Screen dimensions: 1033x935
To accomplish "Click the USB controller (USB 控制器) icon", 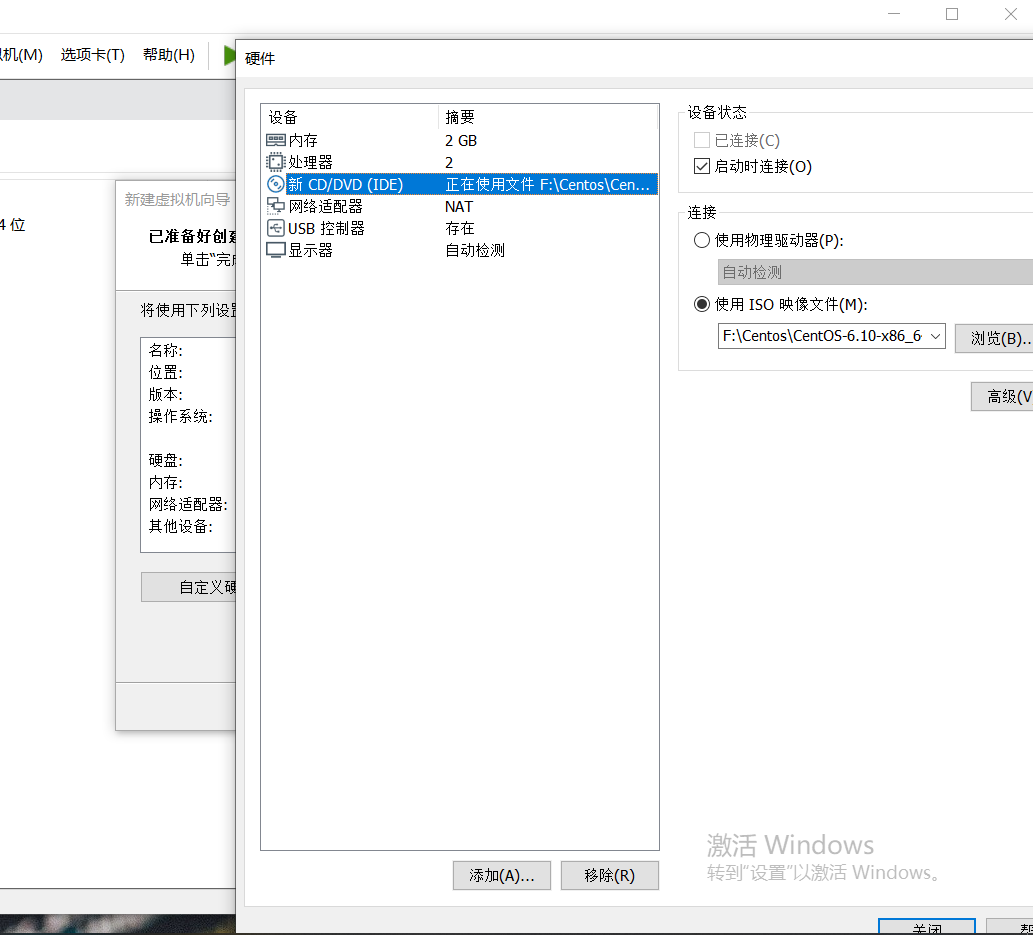I will pos(275,228).
